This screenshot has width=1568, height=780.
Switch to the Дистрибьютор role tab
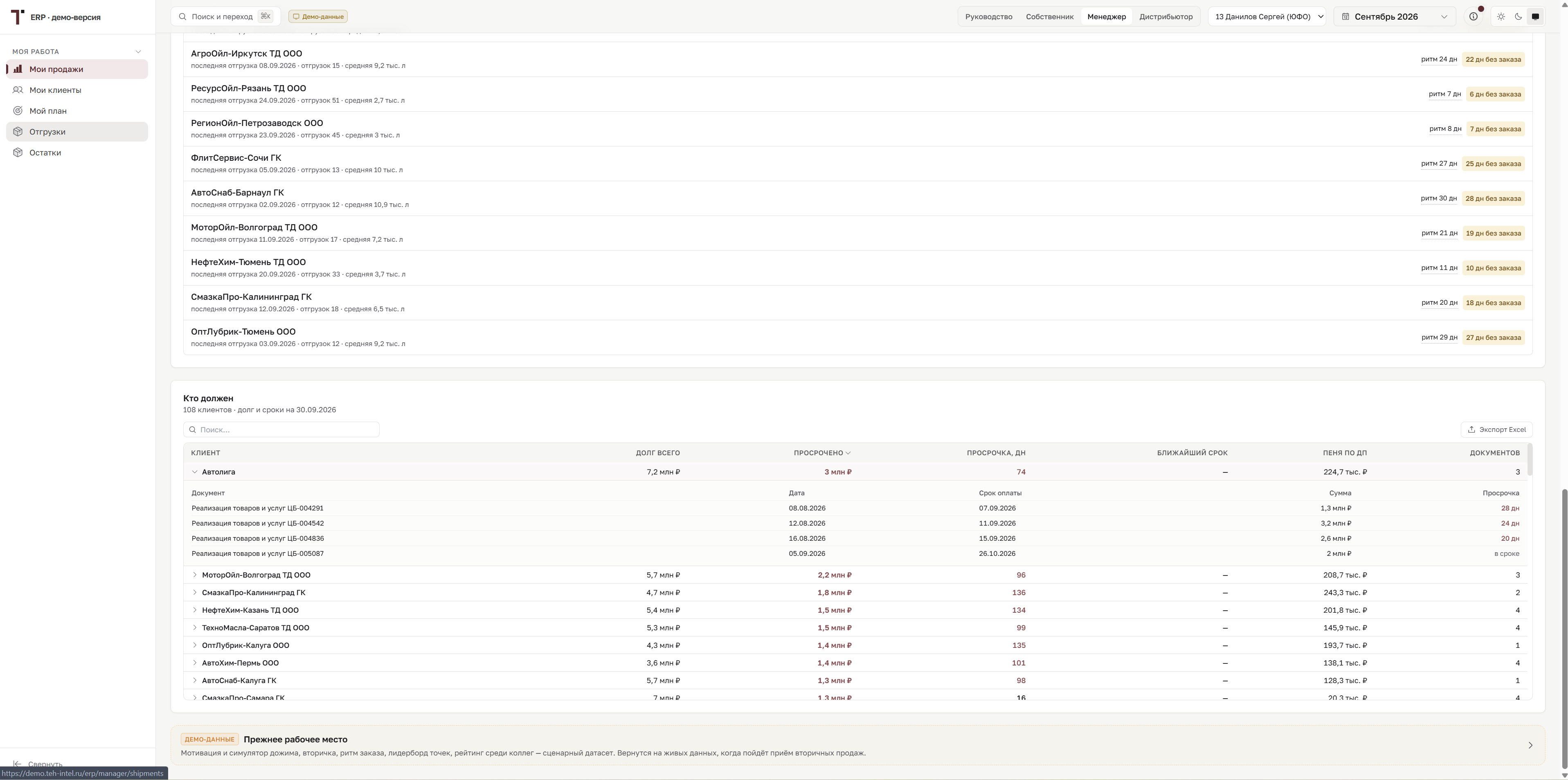(x=1165, y=17)
